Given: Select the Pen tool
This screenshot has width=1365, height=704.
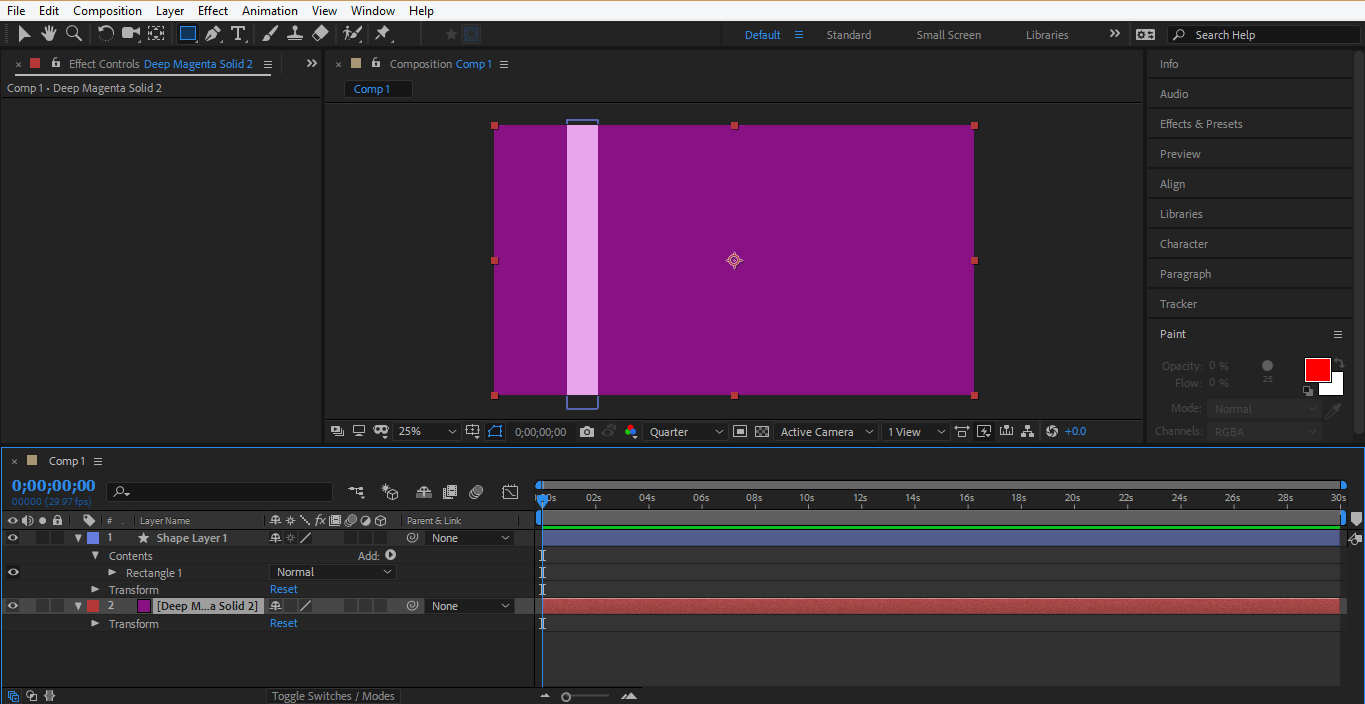Looking at the screenshot, I should pos(213,34).
